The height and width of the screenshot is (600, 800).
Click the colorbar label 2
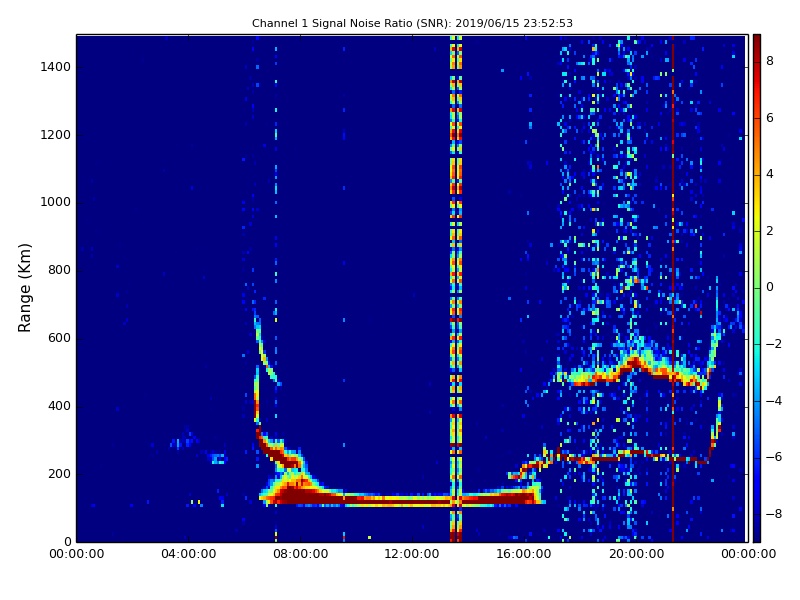770,231
